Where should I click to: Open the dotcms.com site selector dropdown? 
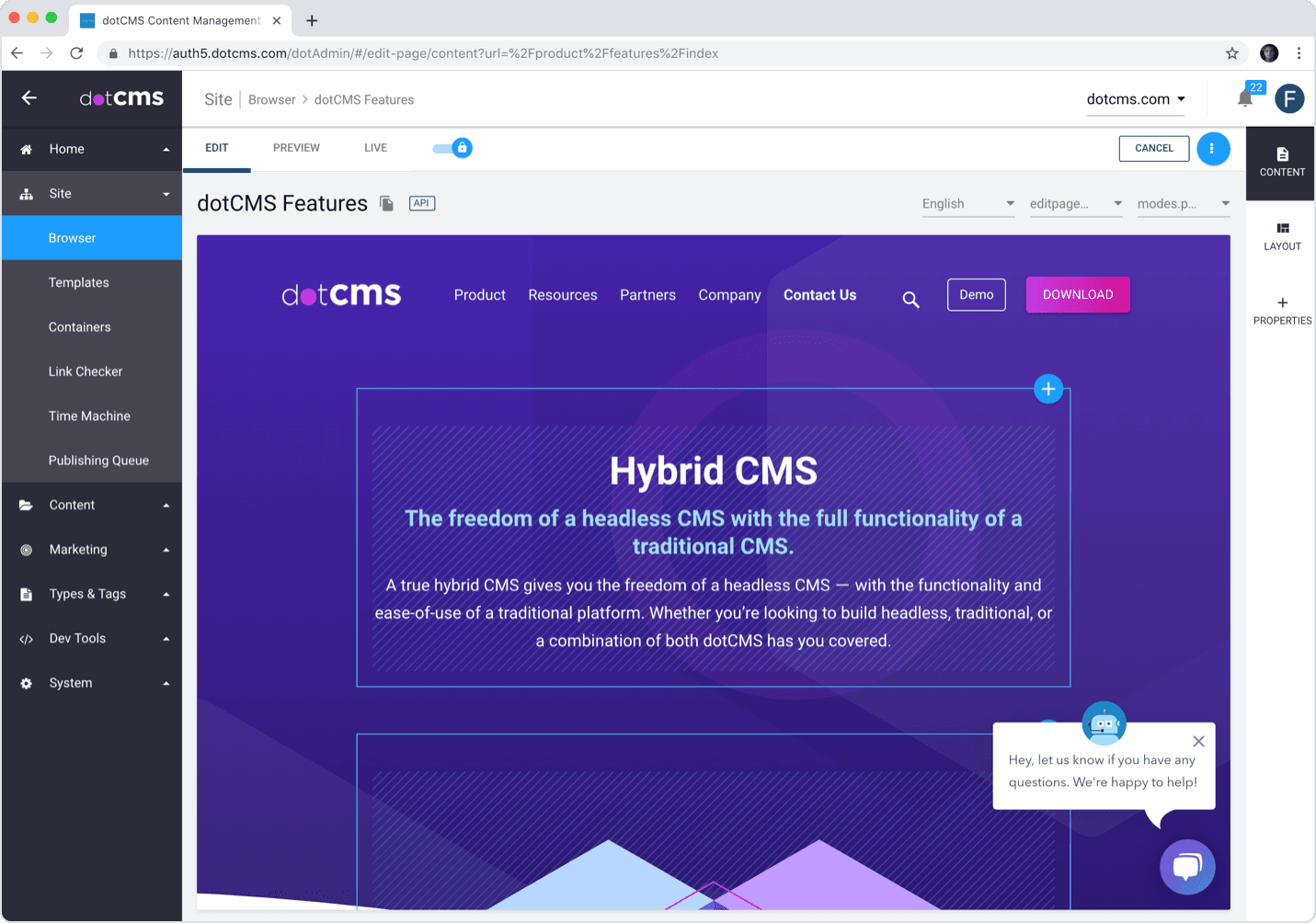[1136, 99]
